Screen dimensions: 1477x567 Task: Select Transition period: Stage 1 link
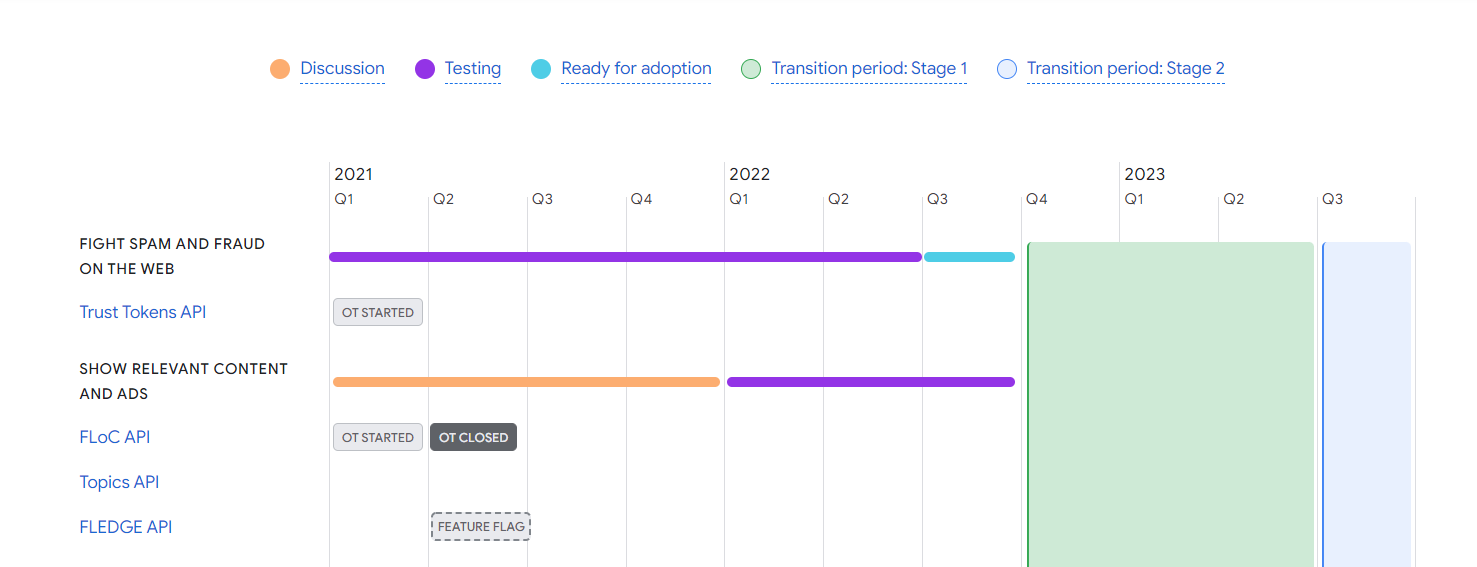pos(869,69)
